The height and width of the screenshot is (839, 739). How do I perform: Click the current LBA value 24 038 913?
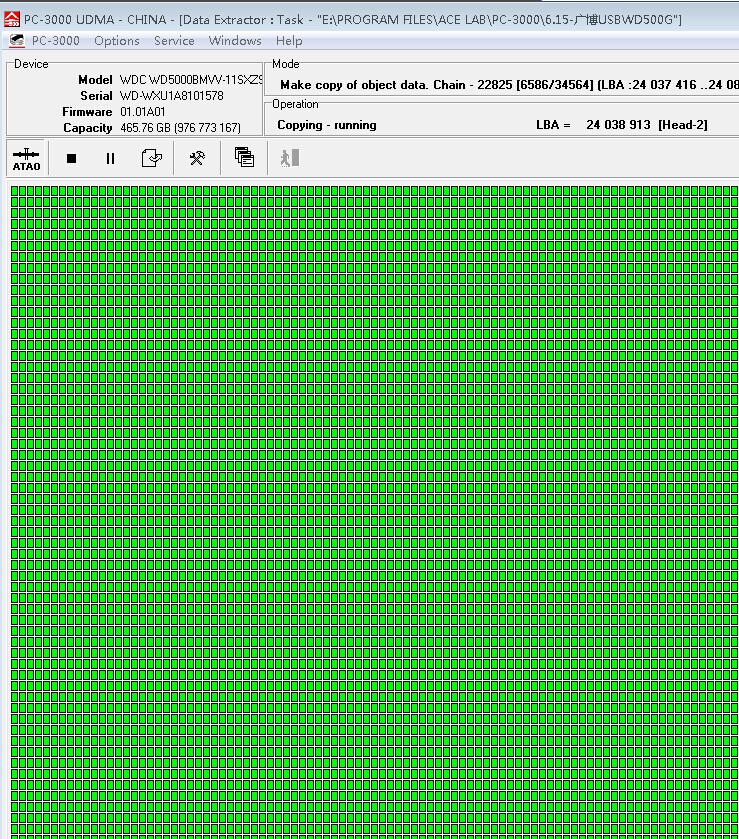[x=618, y=125]
